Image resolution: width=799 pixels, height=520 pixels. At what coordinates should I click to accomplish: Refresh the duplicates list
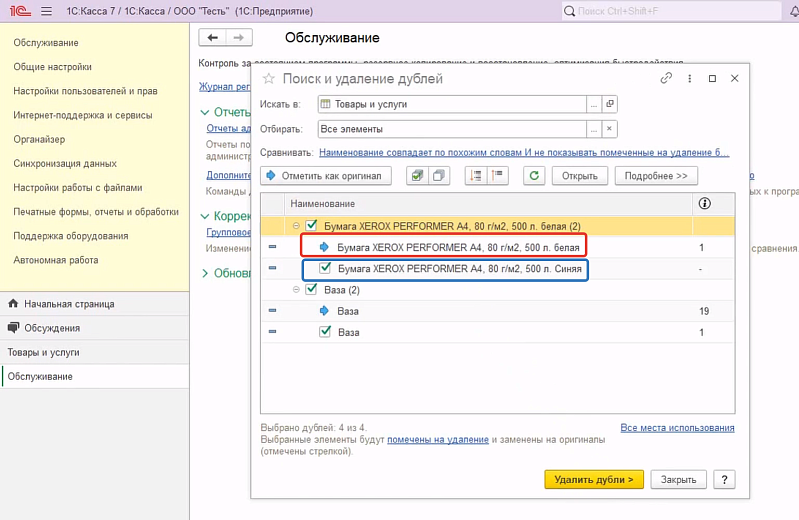tap(535, 175)
